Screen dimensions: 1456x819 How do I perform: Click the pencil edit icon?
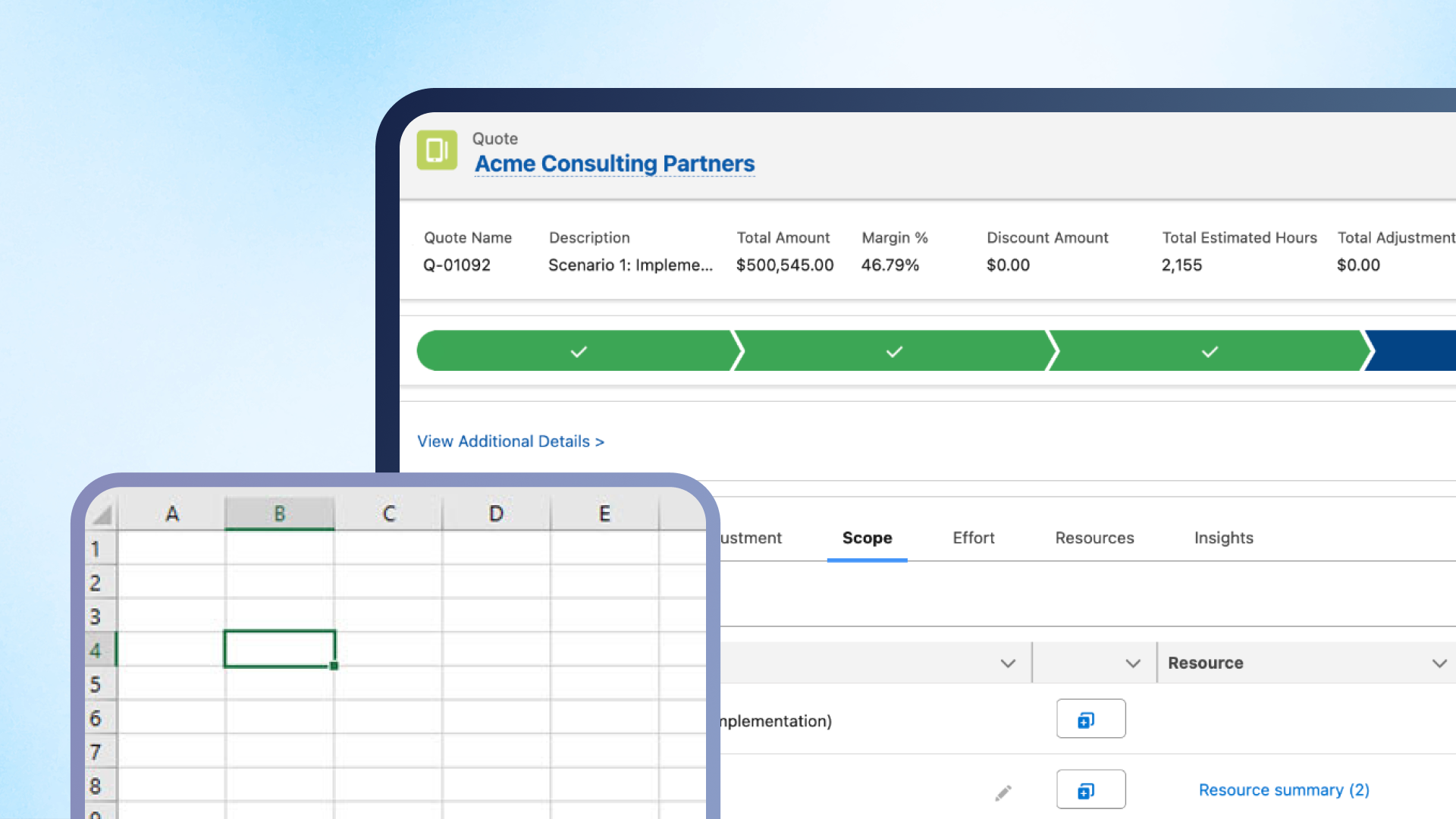click(1003, 793)
